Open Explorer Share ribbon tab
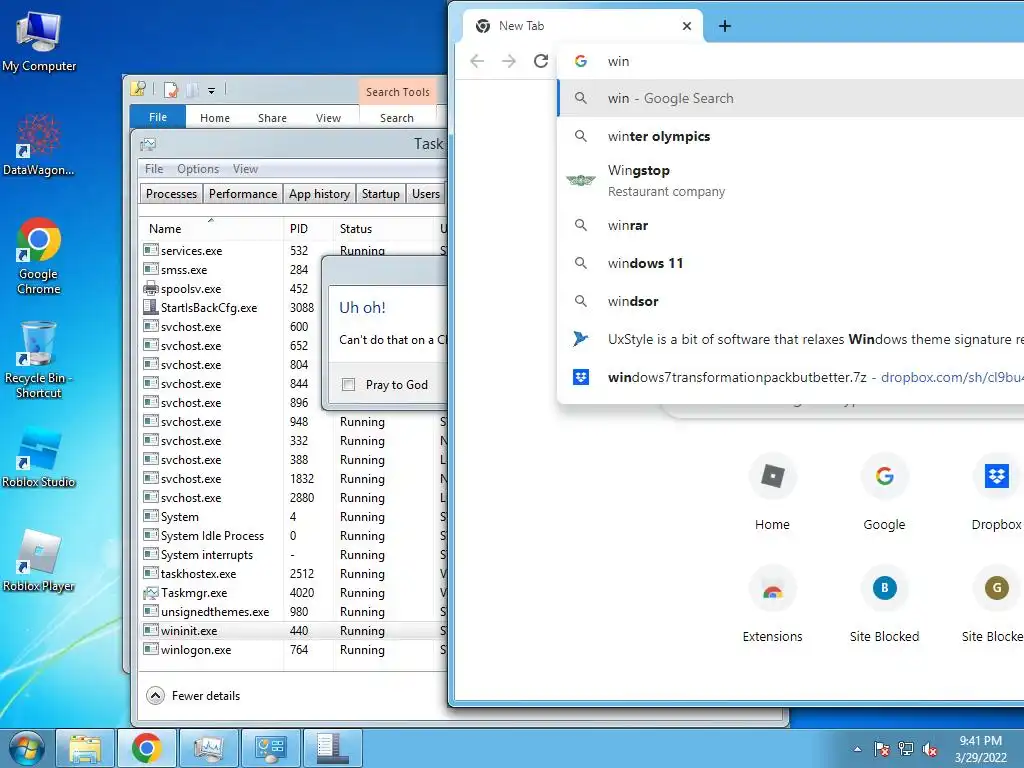Screen dimensions: 1024x768 tap(272, 118)
